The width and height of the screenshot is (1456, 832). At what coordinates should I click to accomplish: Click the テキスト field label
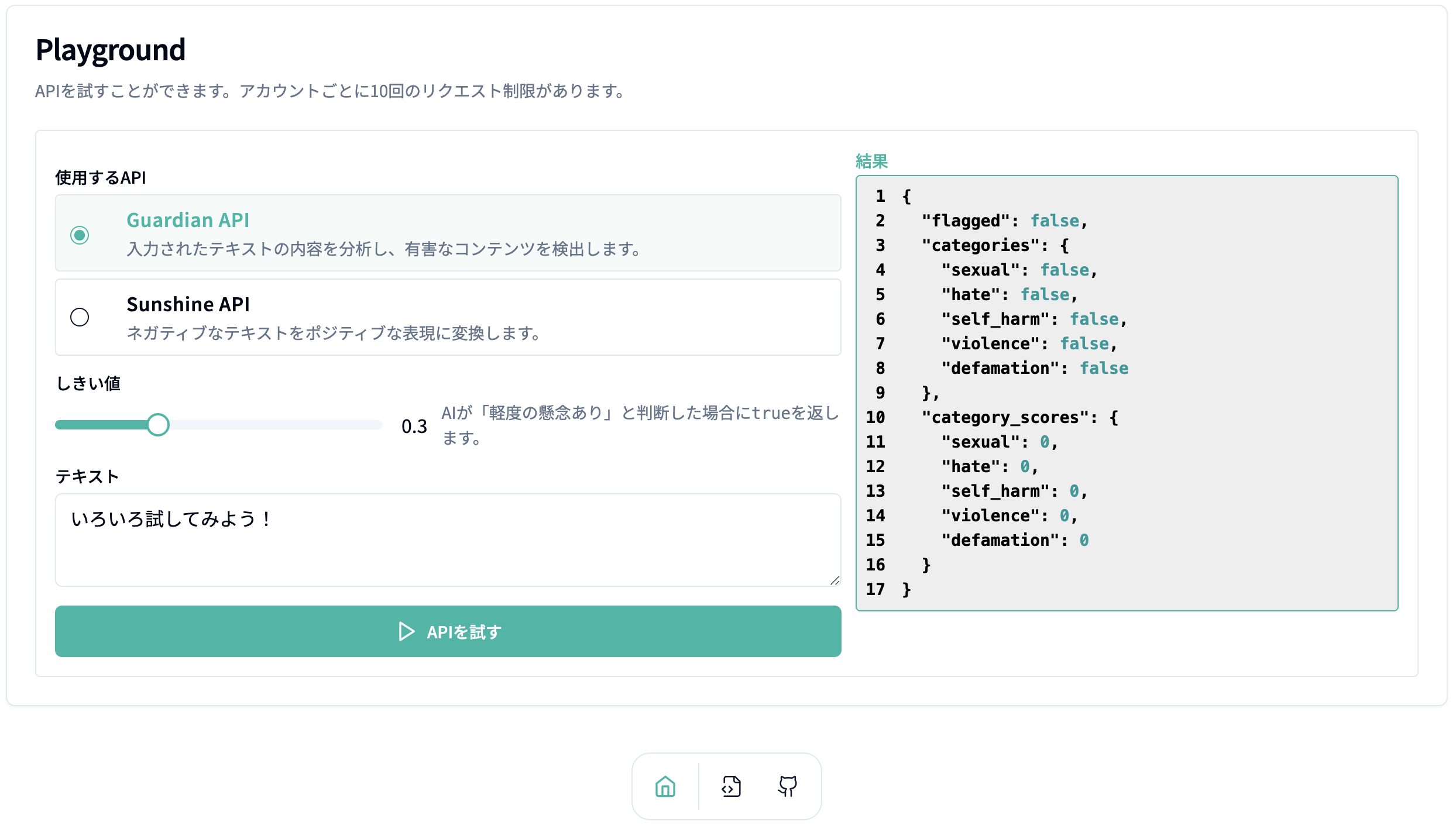point(87,476)
